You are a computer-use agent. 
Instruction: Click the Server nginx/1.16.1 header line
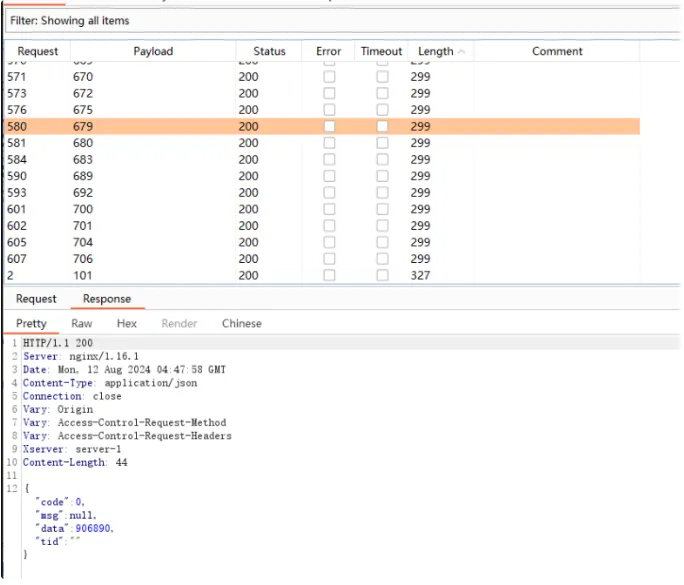coord(81,356)
